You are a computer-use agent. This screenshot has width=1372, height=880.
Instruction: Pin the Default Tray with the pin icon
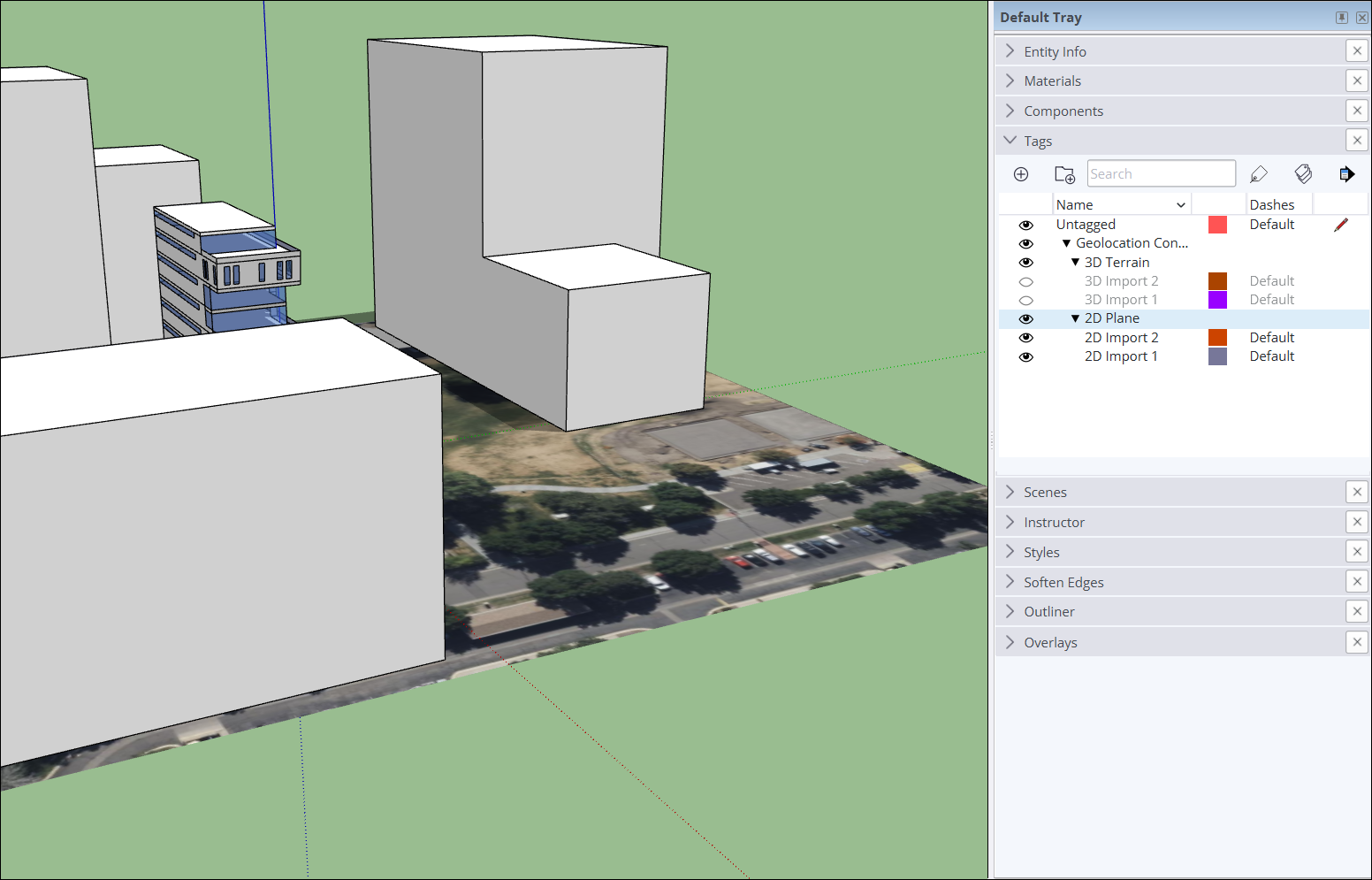coord(1342,17)
